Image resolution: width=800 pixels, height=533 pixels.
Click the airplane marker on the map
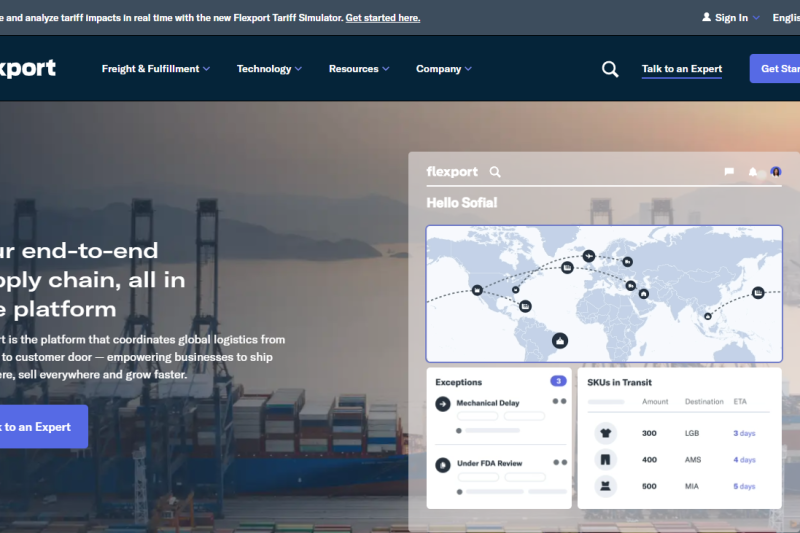tap(589, 256)
